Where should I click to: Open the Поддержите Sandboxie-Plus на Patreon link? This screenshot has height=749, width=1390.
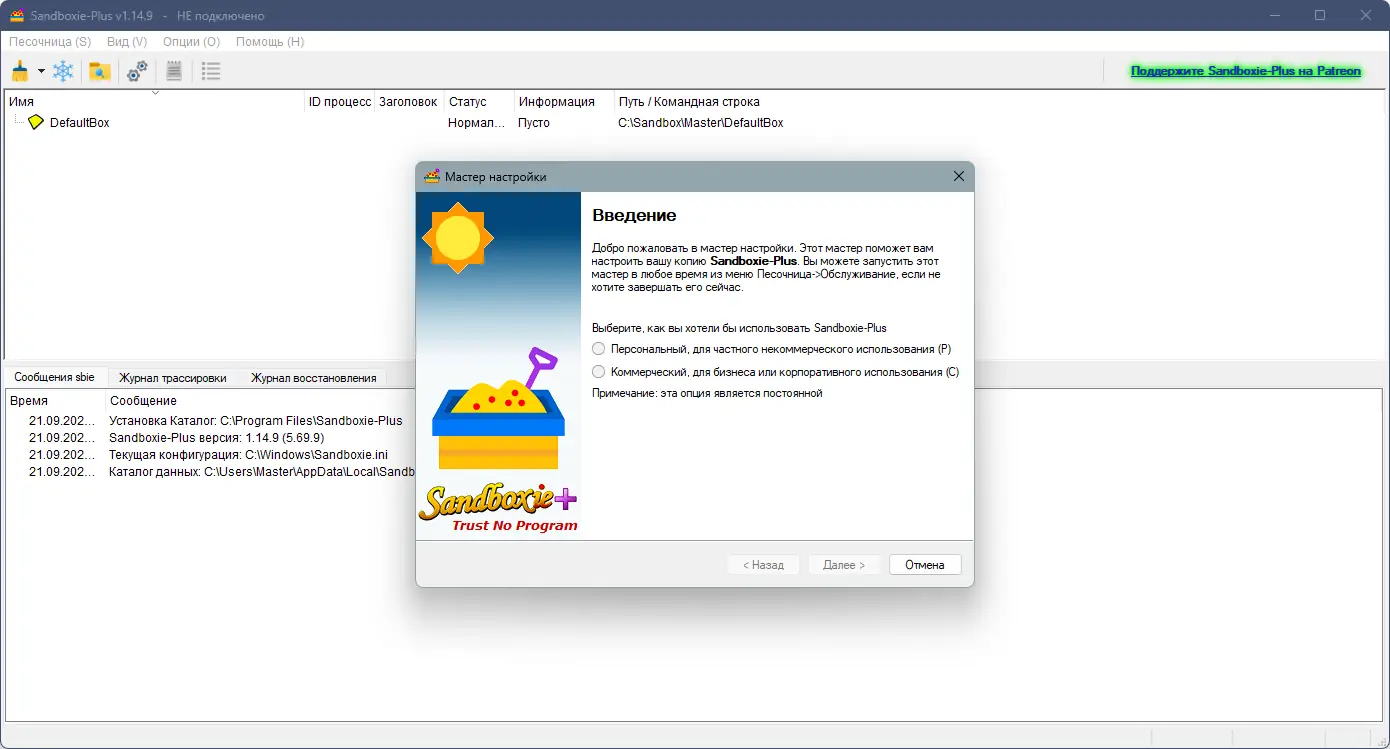pos(1245,71)
